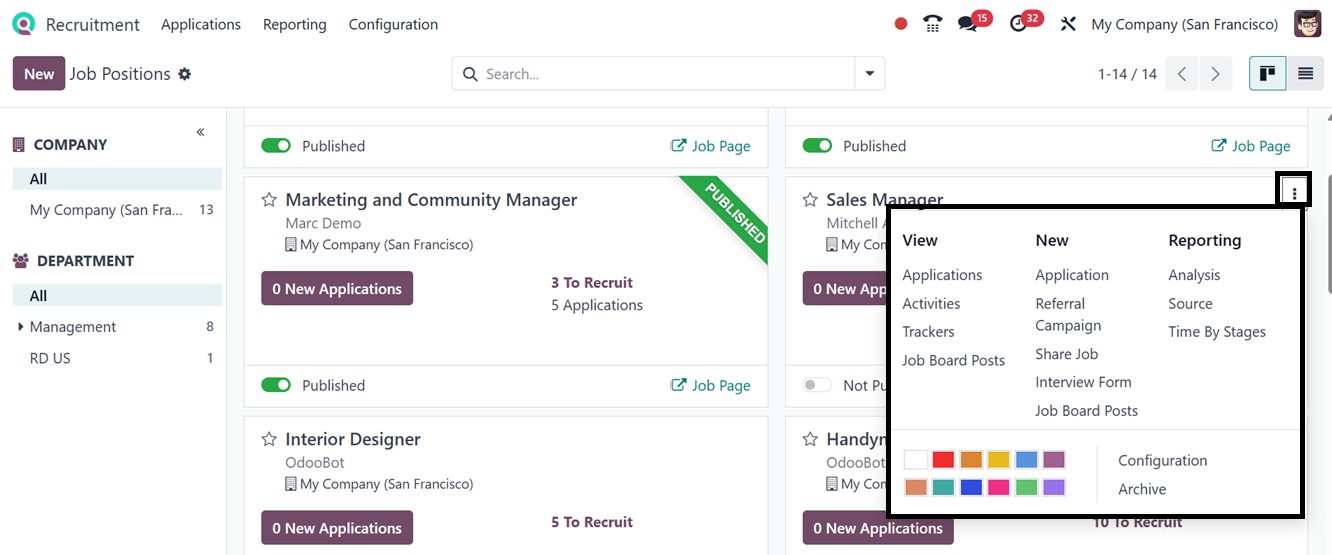Select Time By Stages report
The image size is (1332, 555).
tap(1217, 332)
